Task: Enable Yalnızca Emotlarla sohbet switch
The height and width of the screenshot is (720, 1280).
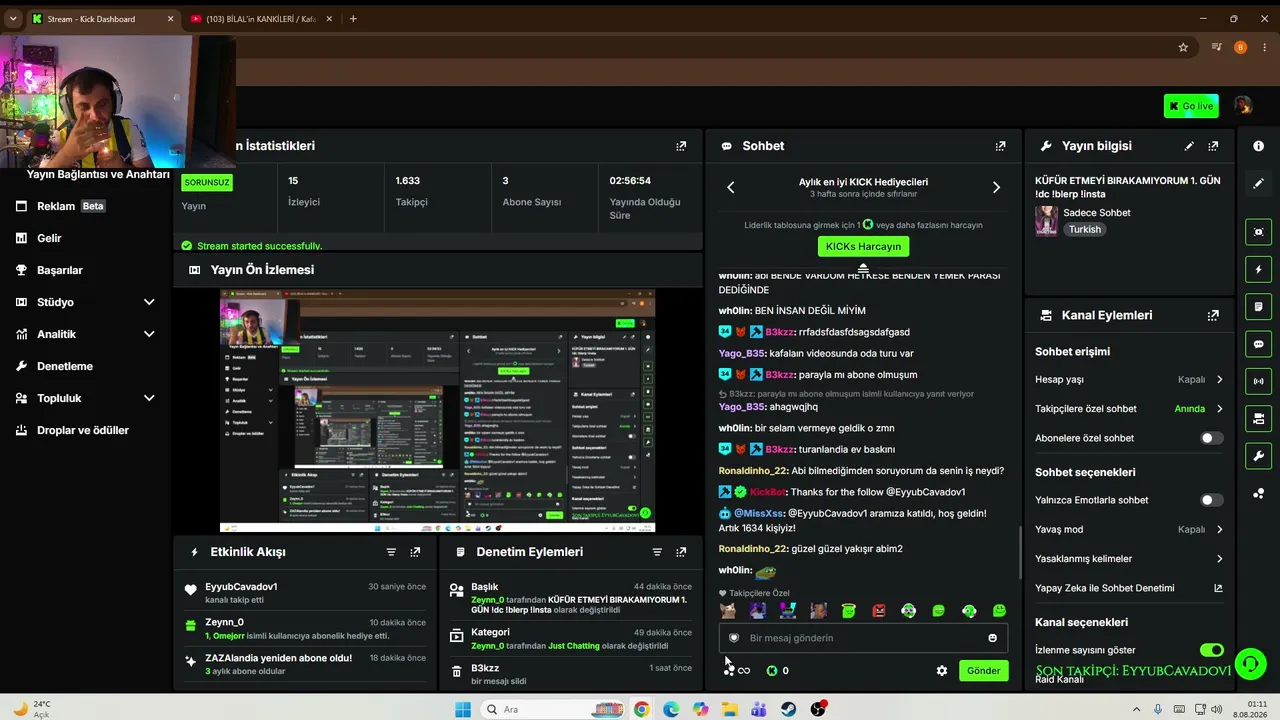Action: (1211, 500)
